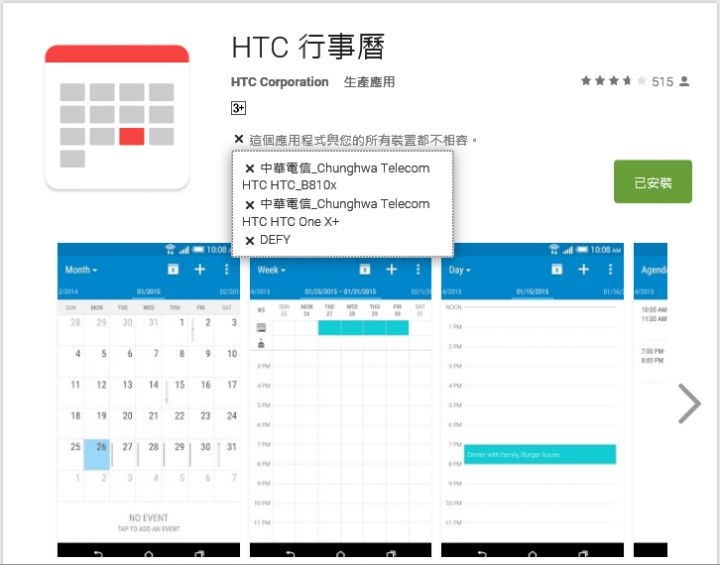Click the HTC 行事曆 app title
The height and width of the screenshot is (565, 720).
point(308,47)
